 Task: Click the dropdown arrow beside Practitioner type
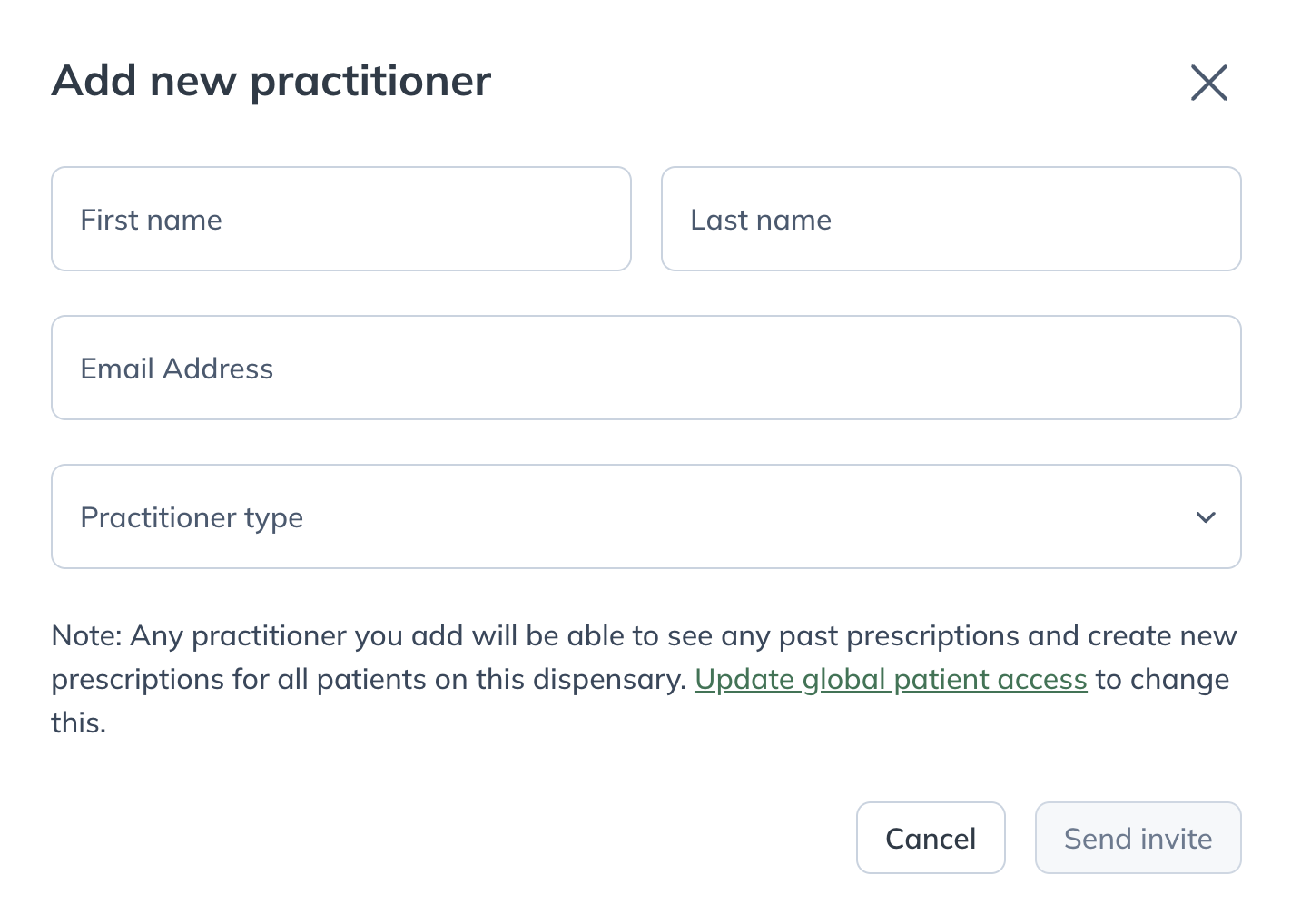point(1206,517)
